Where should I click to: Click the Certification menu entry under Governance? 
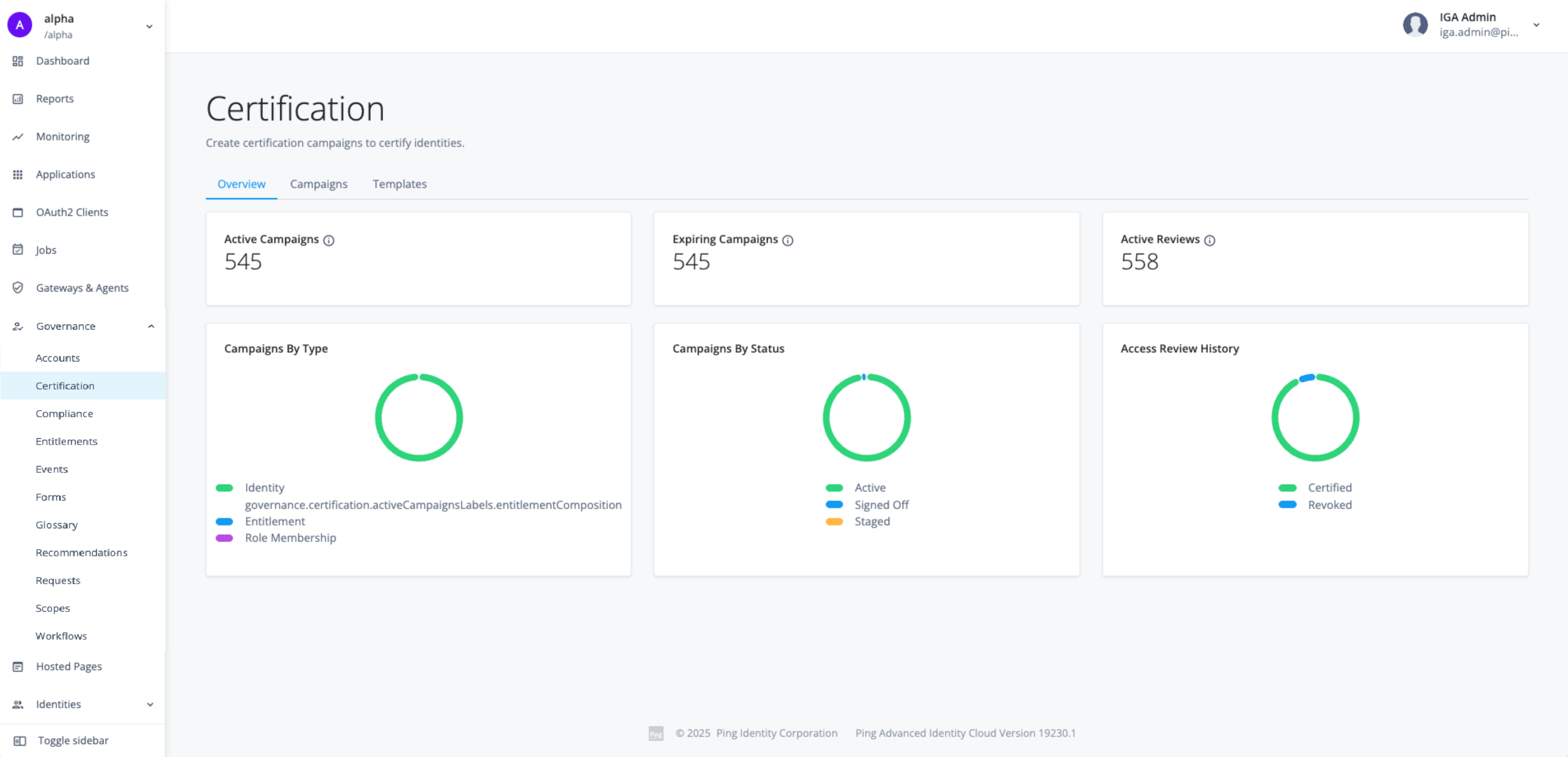(65, 385)
